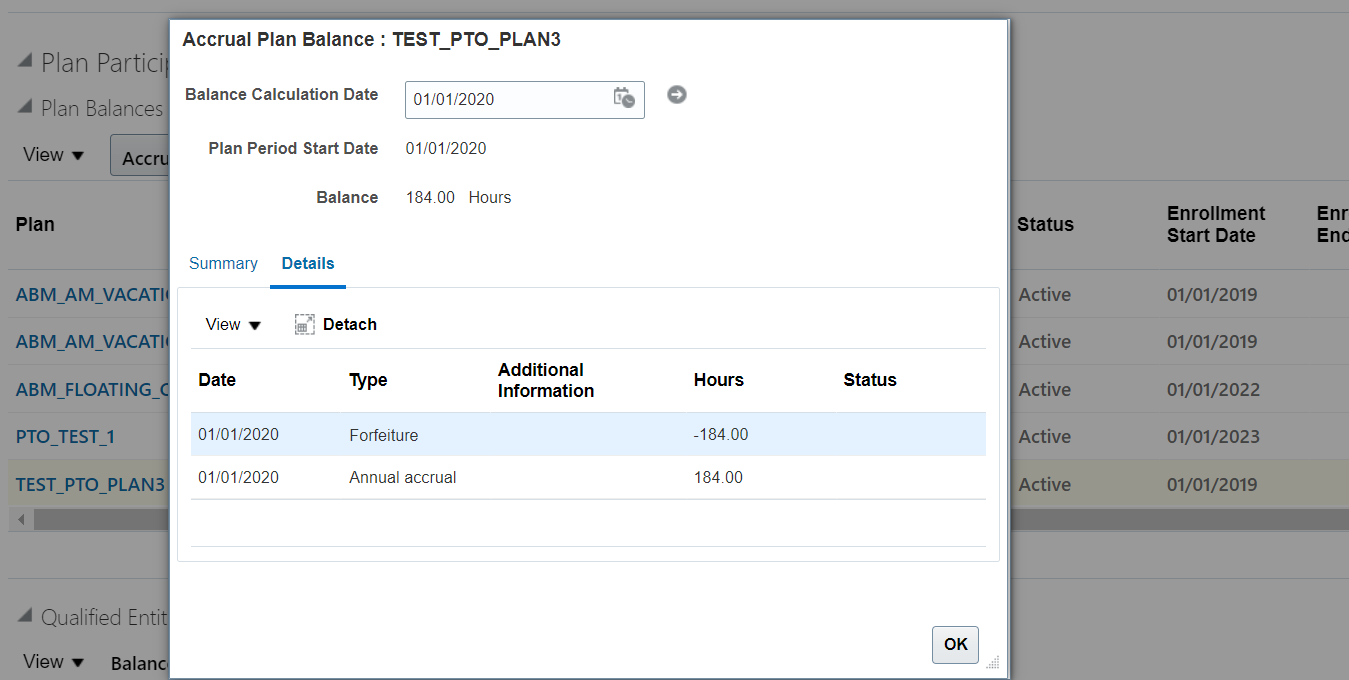Select the Details tab
The width and height of the screenshot is (1349, 680).
(308, 263)
